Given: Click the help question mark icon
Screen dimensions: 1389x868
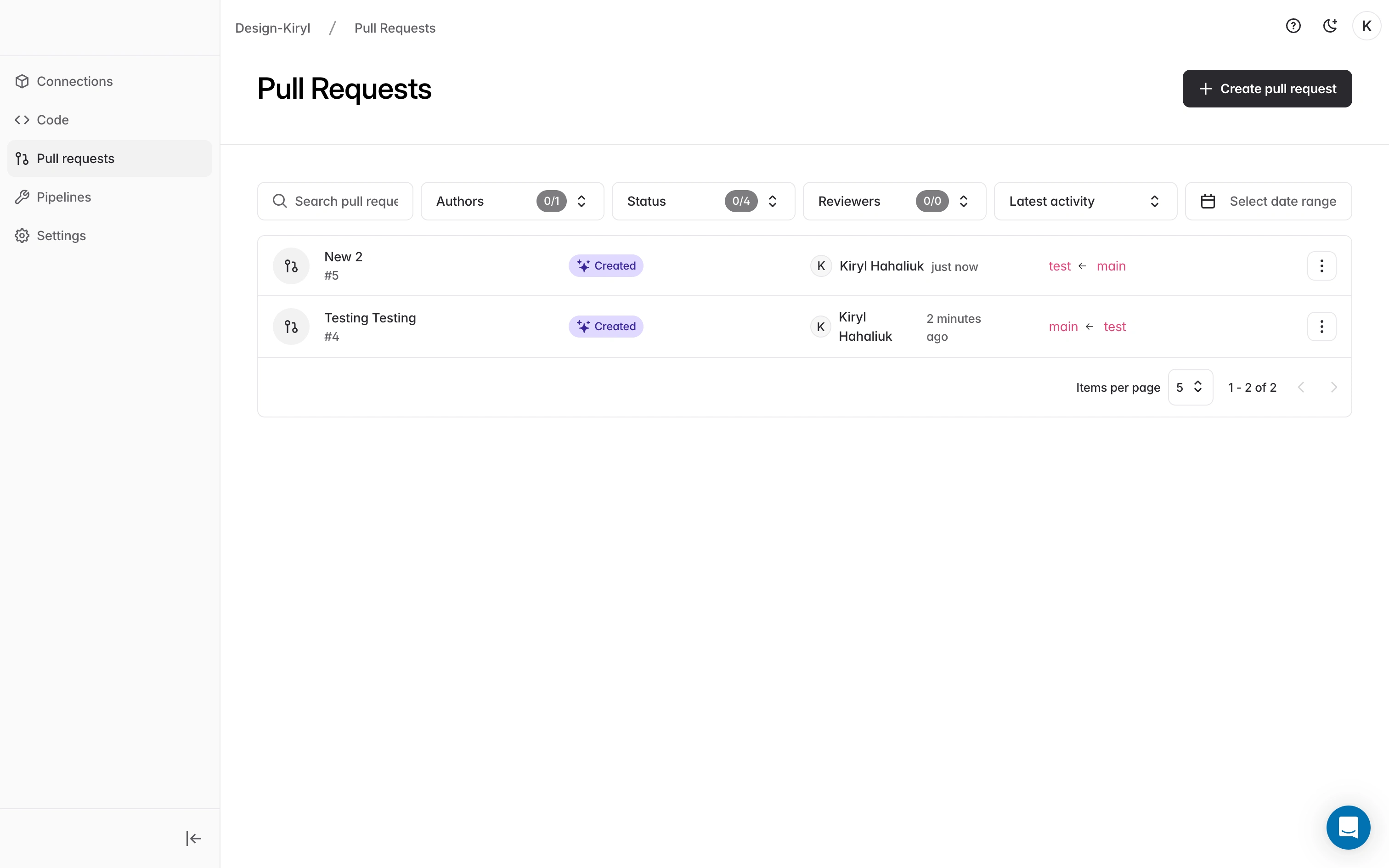Looking at the screenshot, I should [x=1293, y=27].
